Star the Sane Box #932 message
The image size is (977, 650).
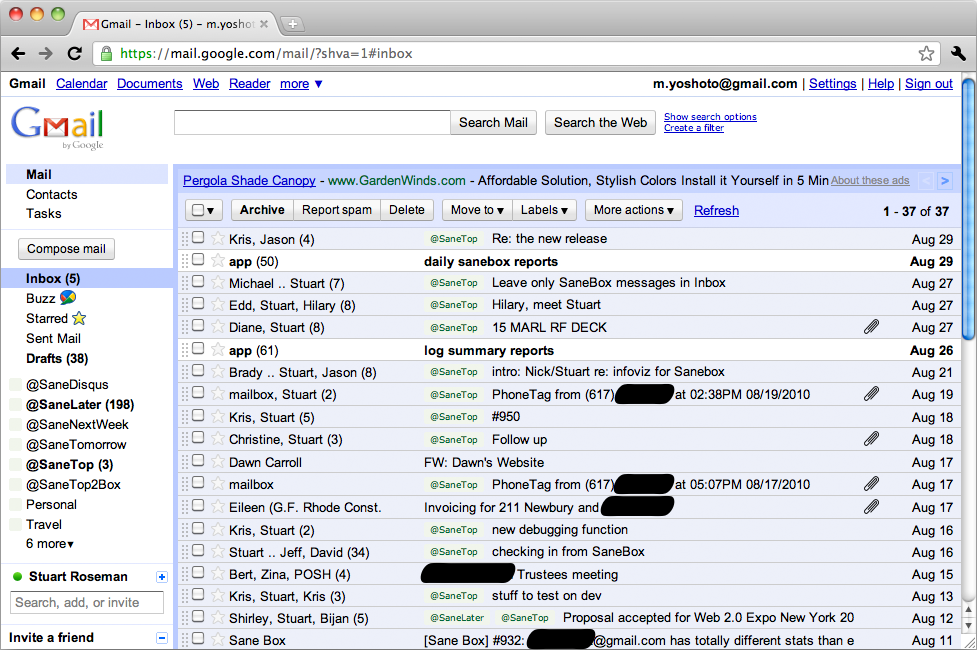click(217, 640)
